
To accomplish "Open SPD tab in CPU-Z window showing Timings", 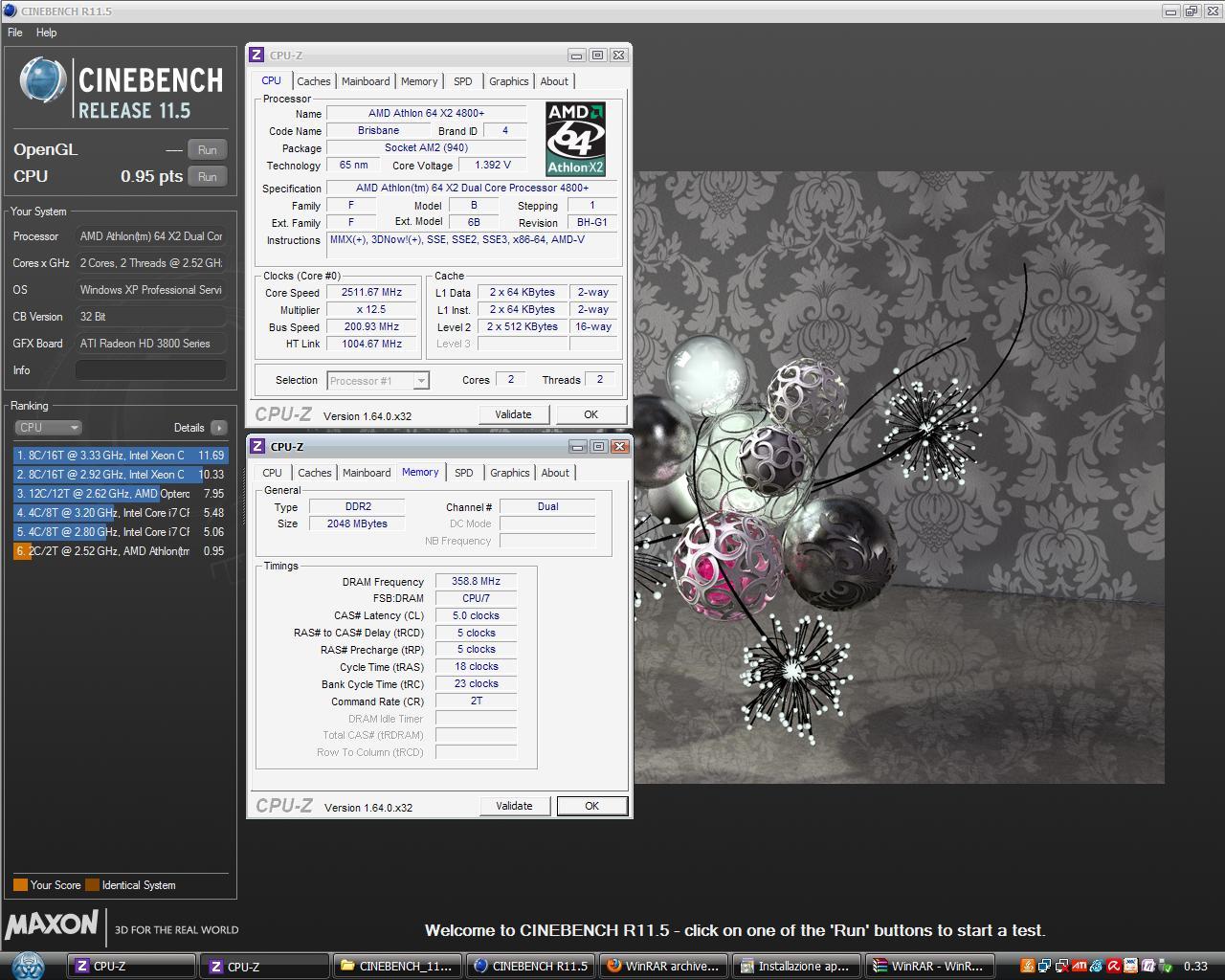I will click(x=464, y=473).
